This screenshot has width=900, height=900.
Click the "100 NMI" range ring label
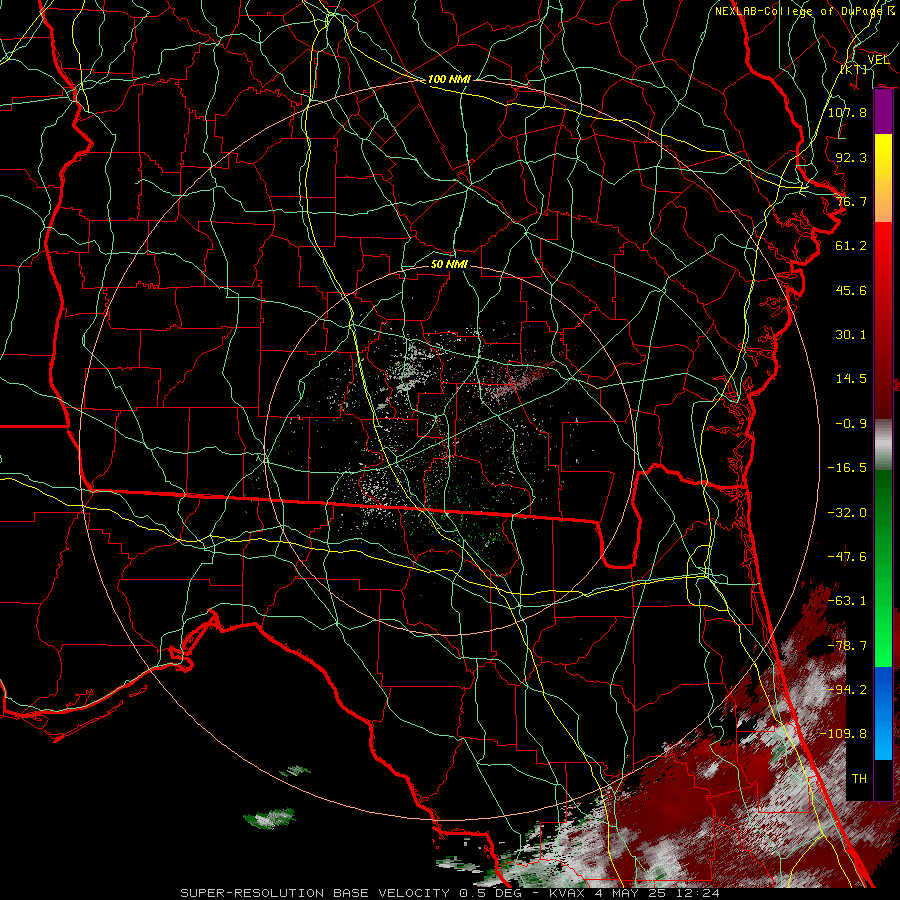[449, 79]
